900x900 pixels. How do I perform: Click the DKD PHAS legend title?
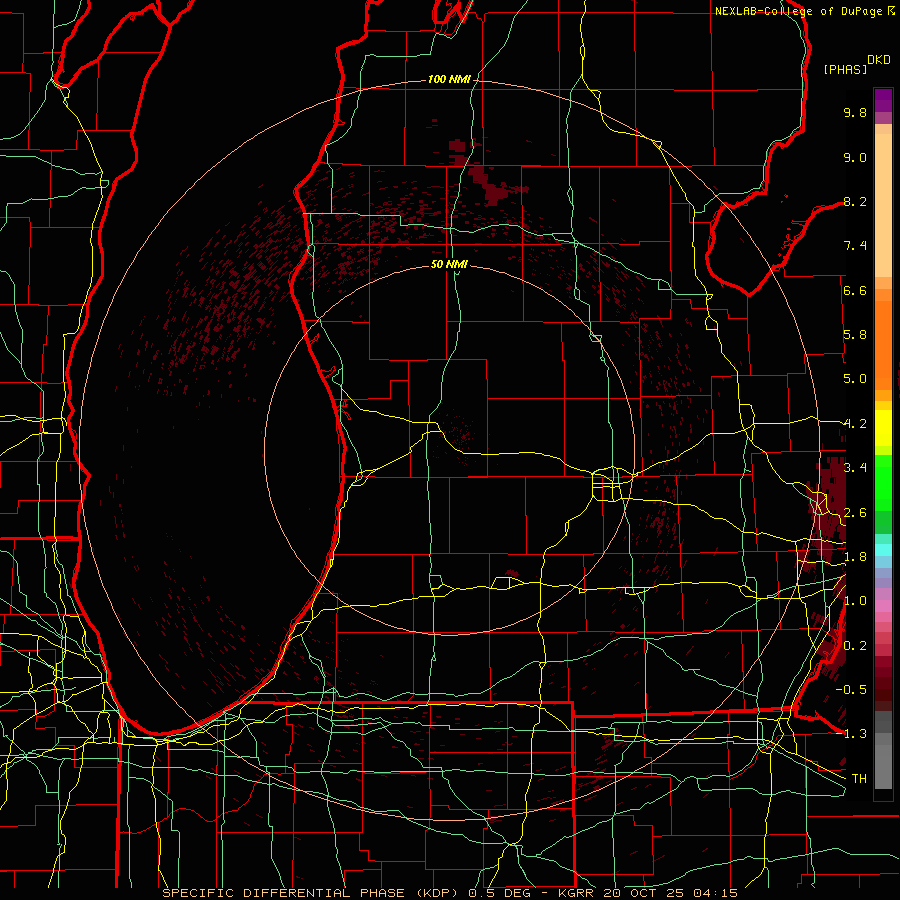pos(856,65)
